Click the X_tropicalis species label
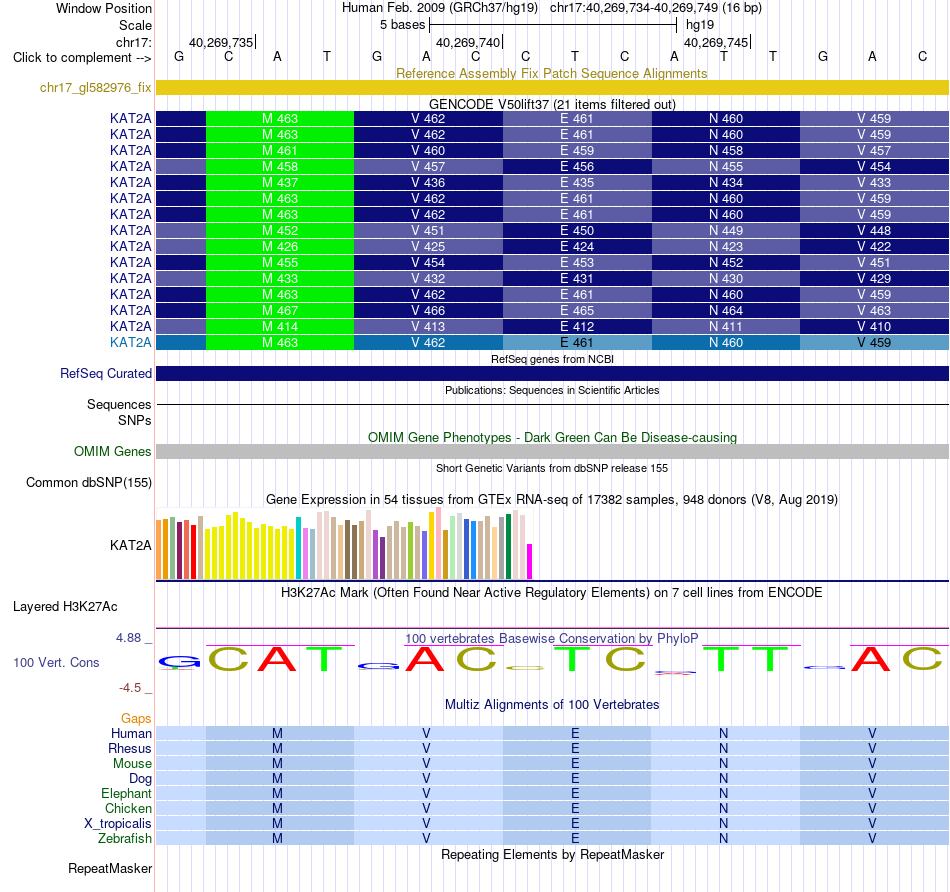Image resolution: width=950 pixels, height=892 pixels. pyautogui.click(x=118, y=824)
